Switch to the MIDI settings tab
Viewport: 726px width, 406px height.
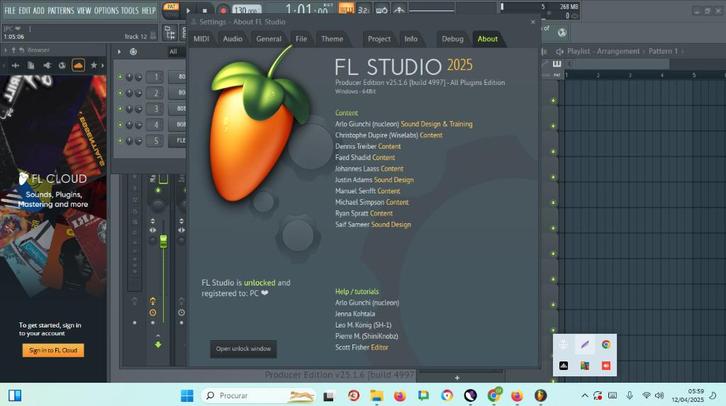click(201, 39)
